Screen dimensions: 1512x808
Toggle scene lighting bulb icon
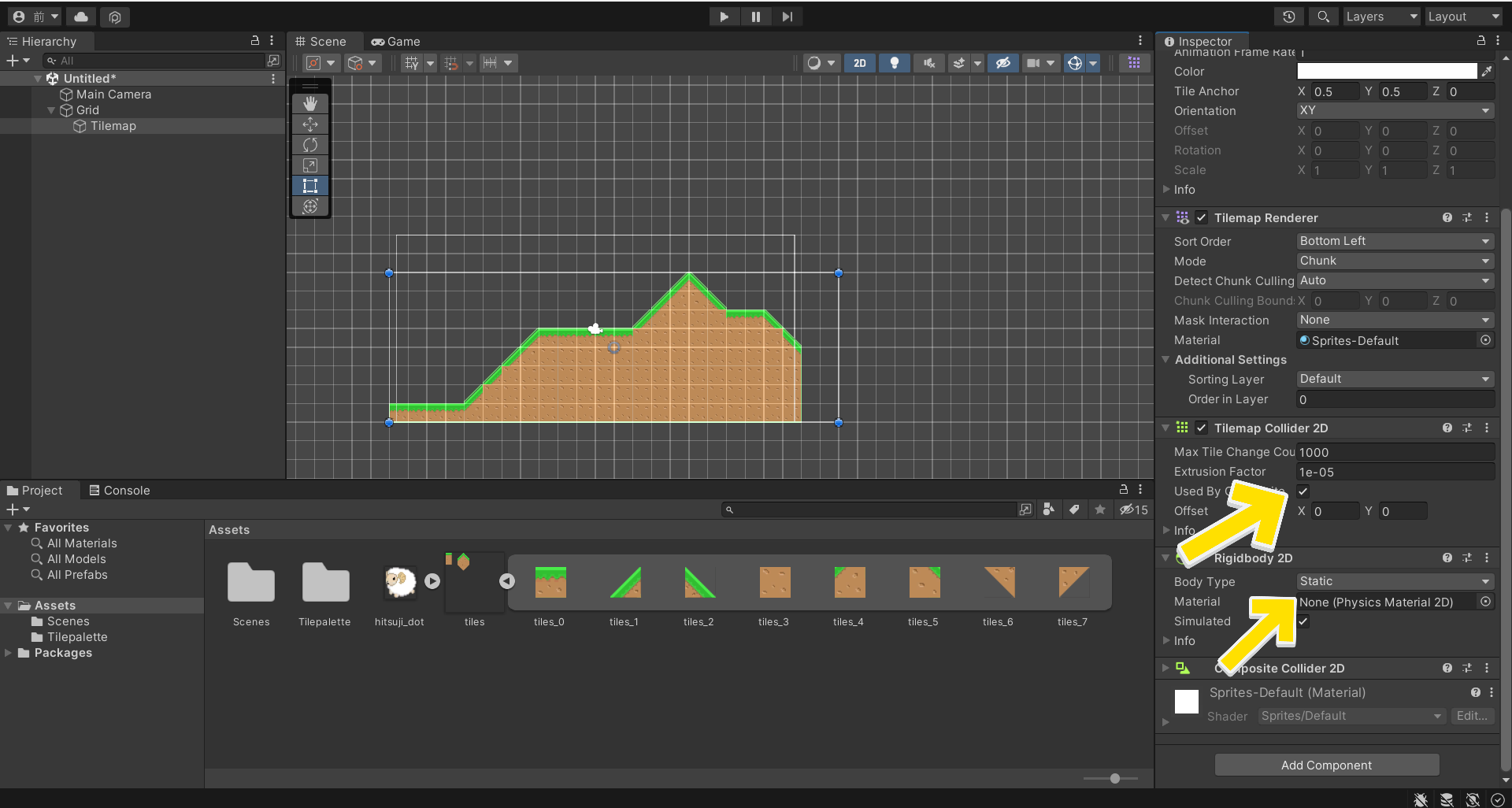point(894,63)
